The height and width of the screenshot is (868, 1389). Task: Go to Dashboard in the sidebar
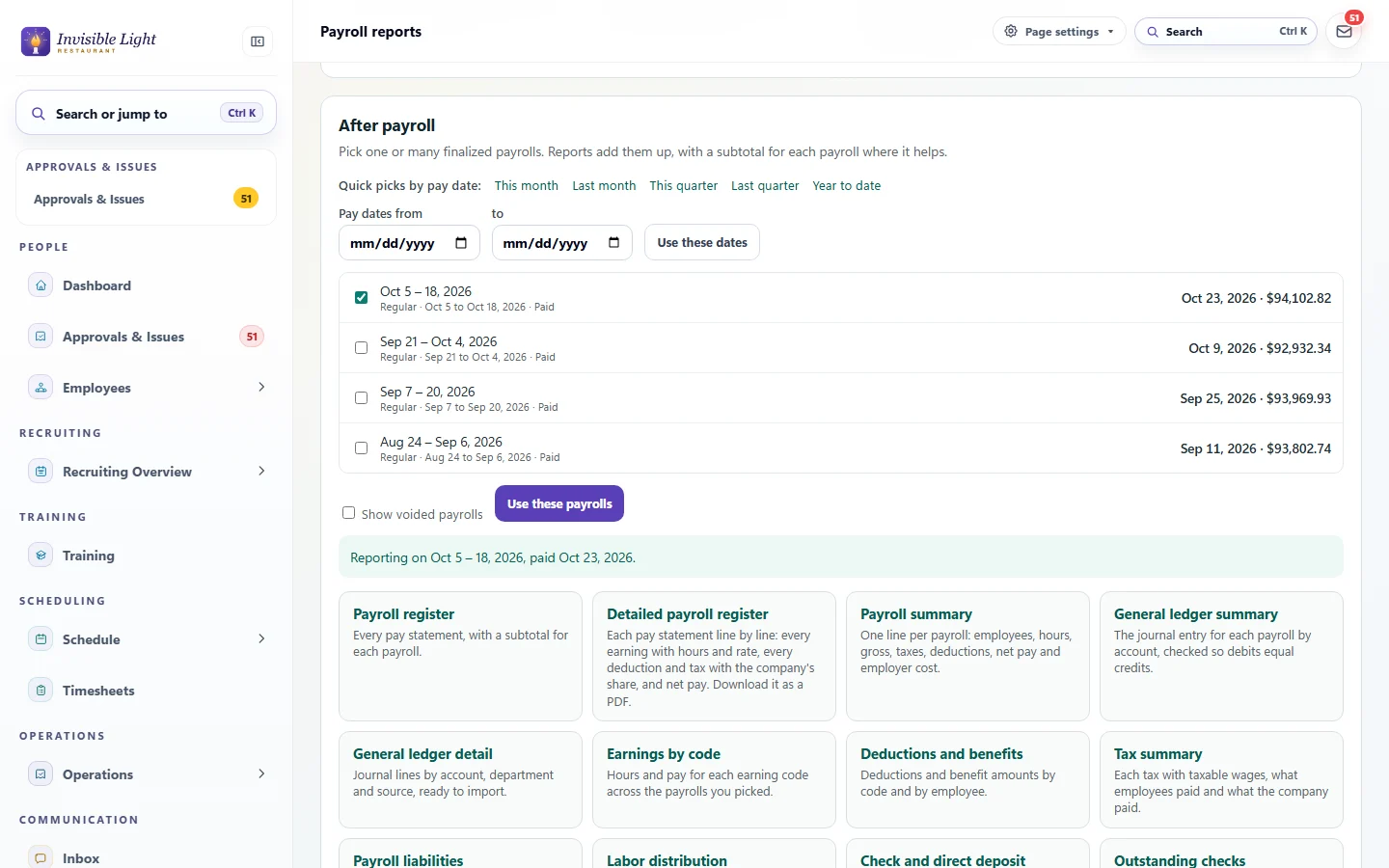[x=147, y=285]
